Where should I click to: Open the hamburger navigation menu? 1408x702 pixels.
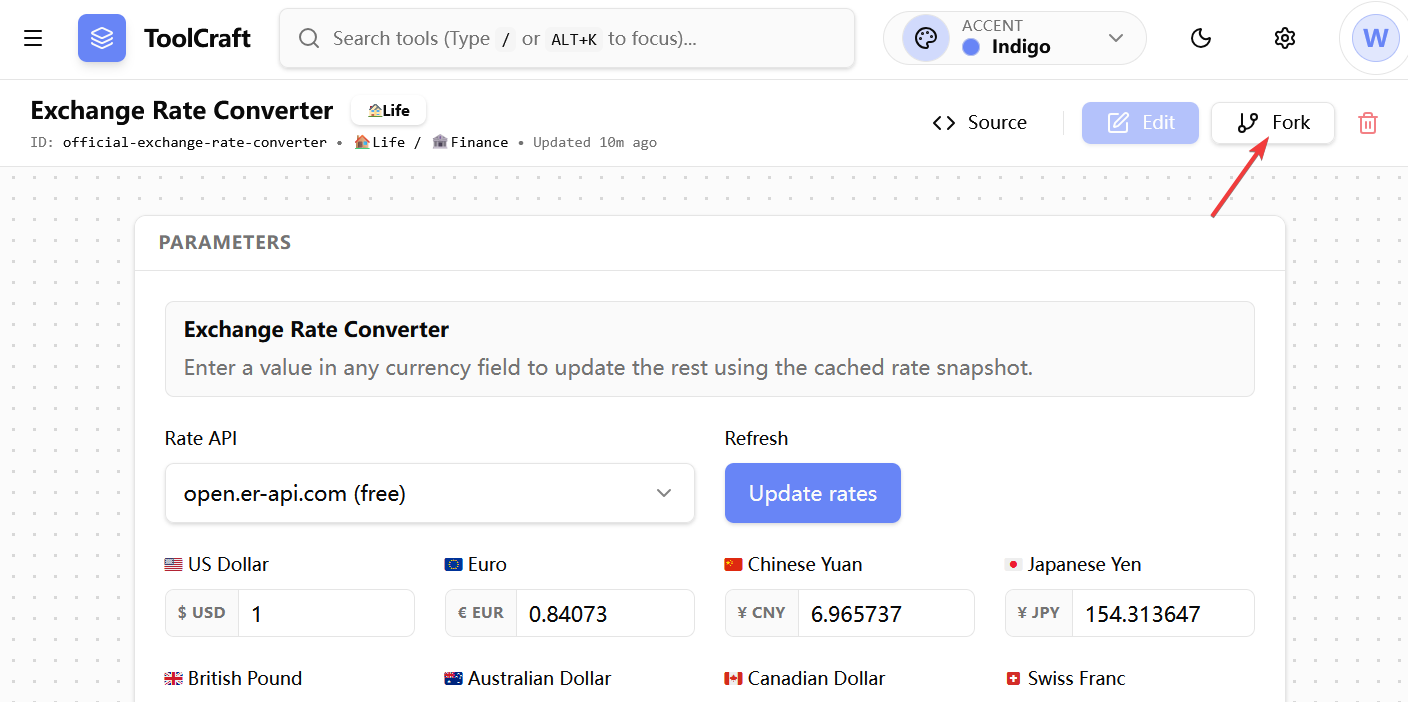coord(33,38)
